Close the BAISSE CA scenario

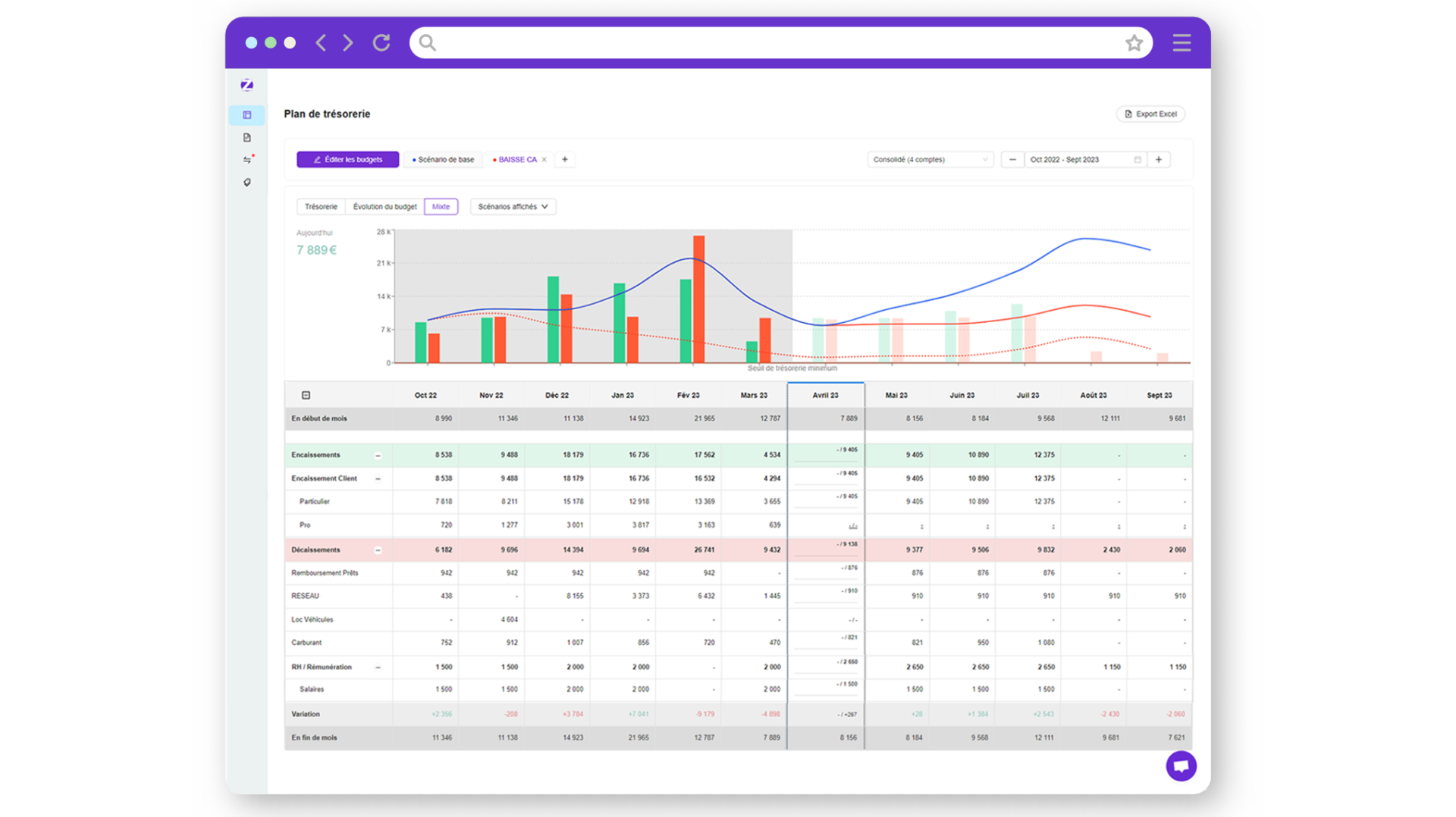[x=544, y=159]
